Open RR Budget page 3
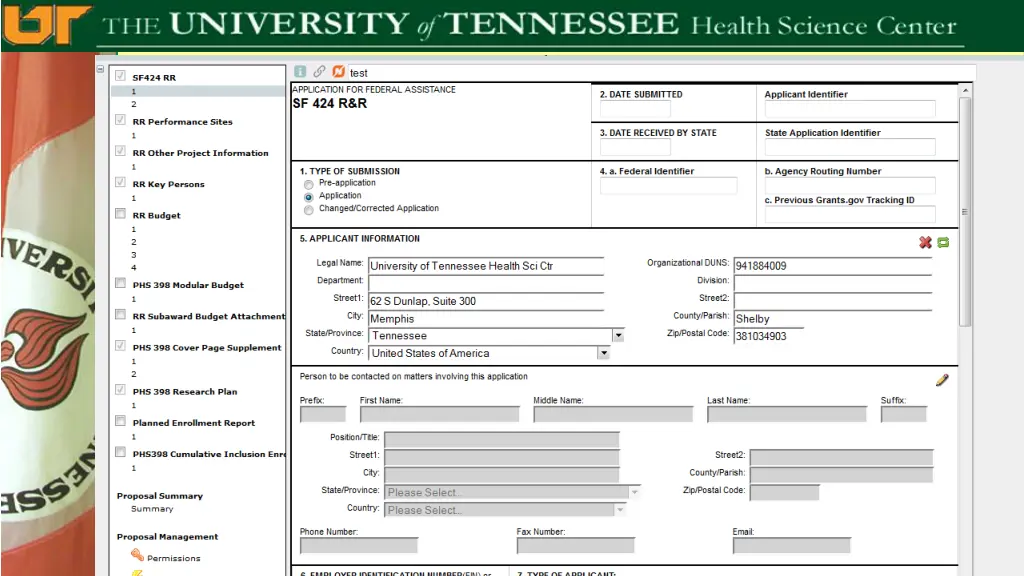 (134, 255)
